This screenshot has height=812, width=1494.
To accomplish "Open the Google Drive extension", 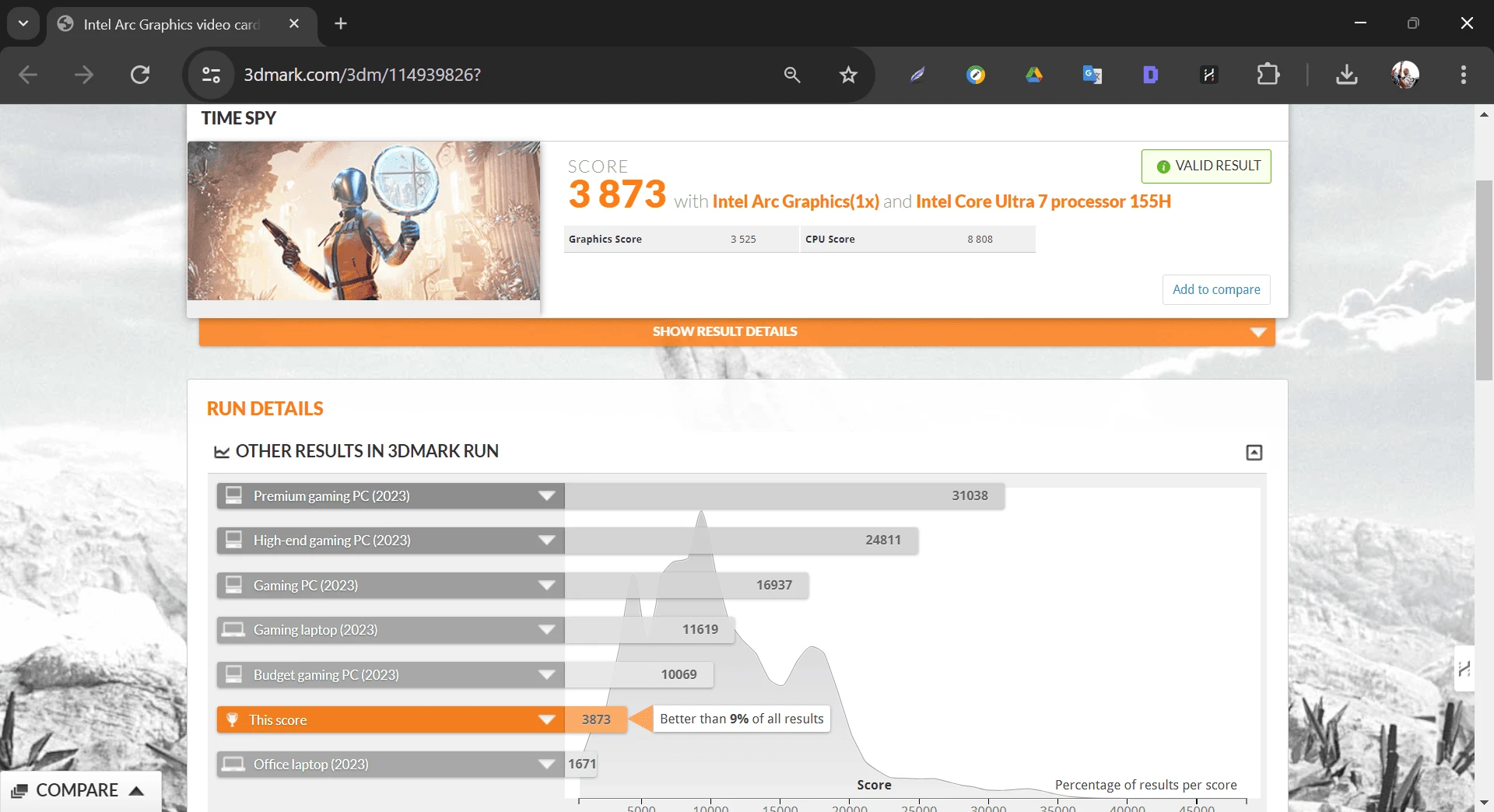I will pos(1034,75).
